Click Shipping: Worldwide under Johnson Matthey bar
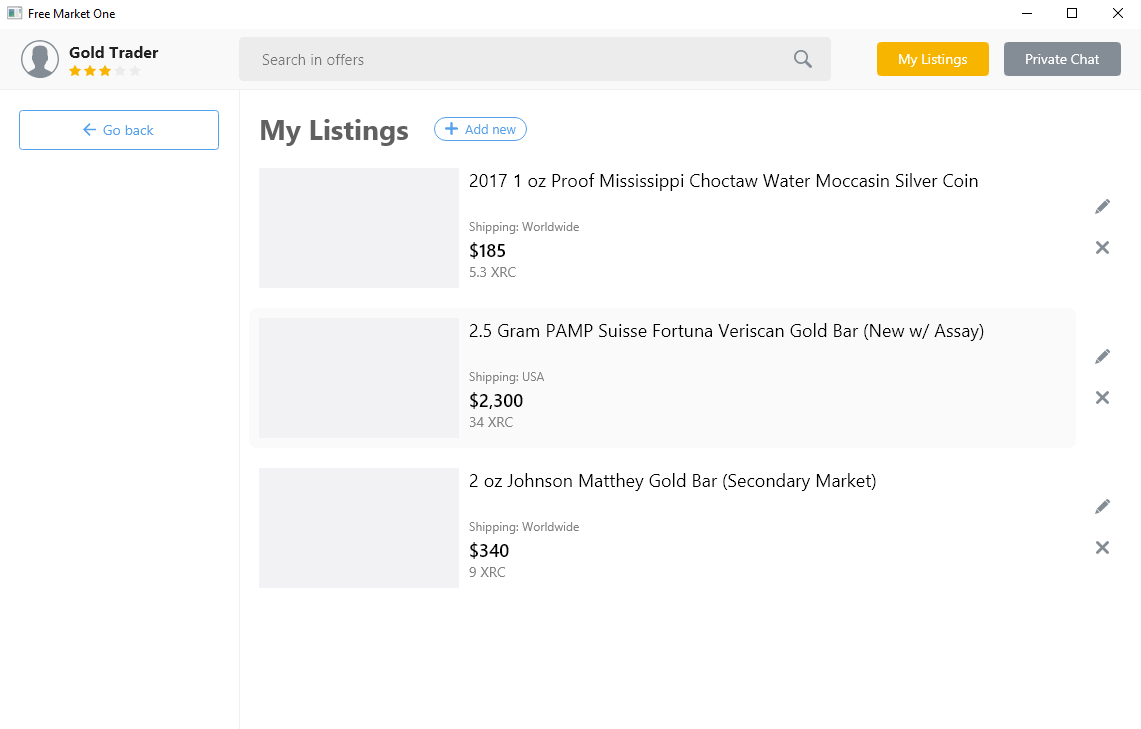The image size is (1141, 729). 524,527
